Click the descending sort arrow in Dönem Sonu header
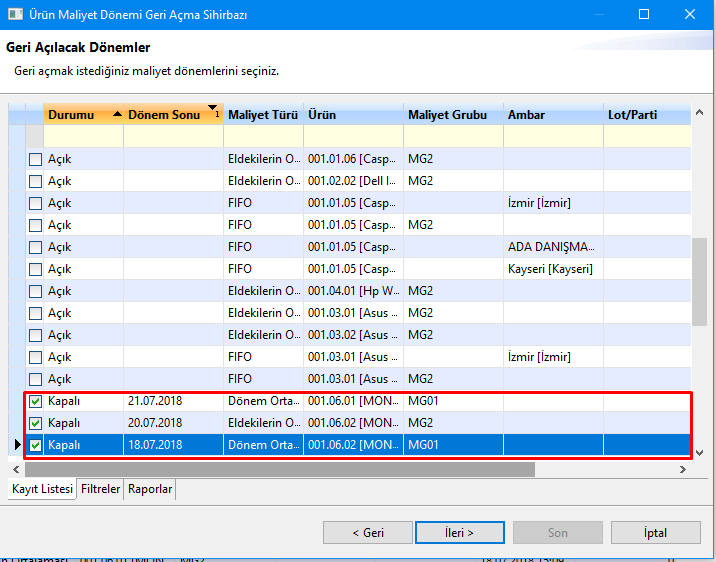 tap(212, 108)
